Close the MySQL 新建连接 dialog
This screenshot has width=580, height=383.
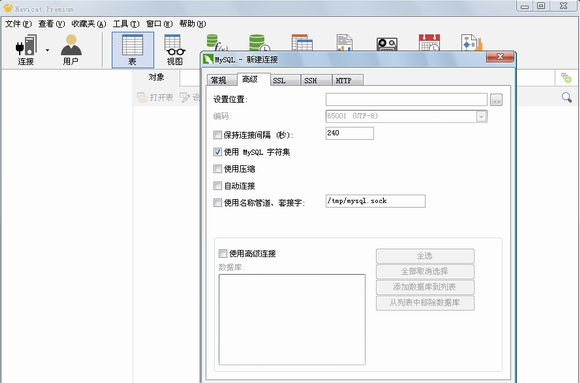500,57
